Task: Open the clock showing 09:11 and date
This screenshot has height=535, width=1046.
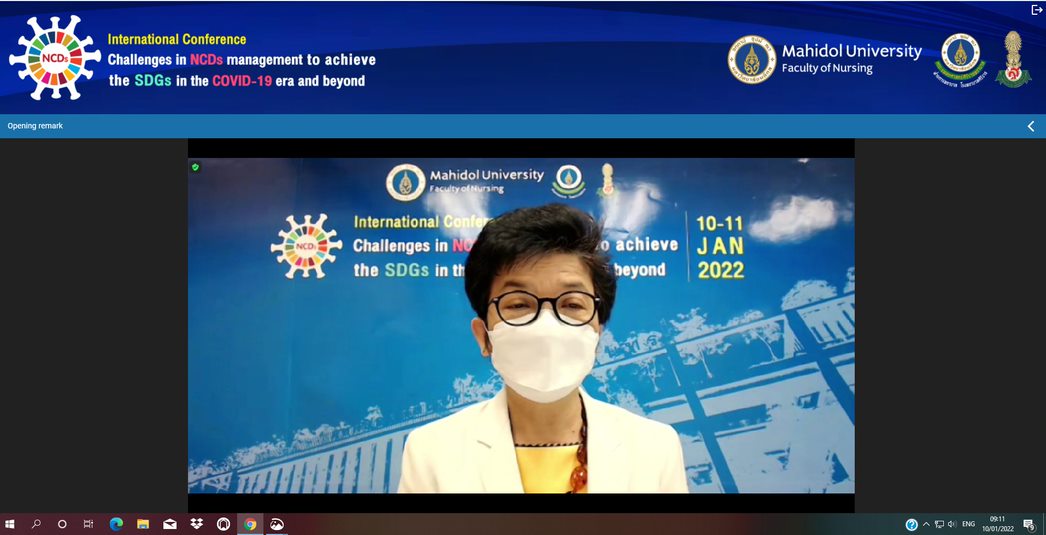Action: coord(997,524)
